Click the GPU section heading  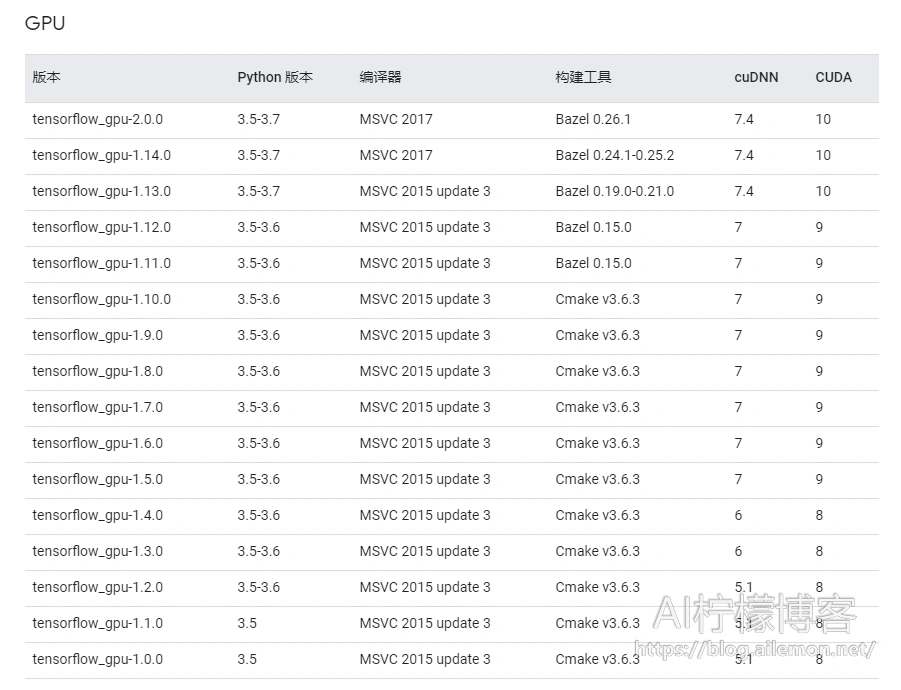pos(45,23)
